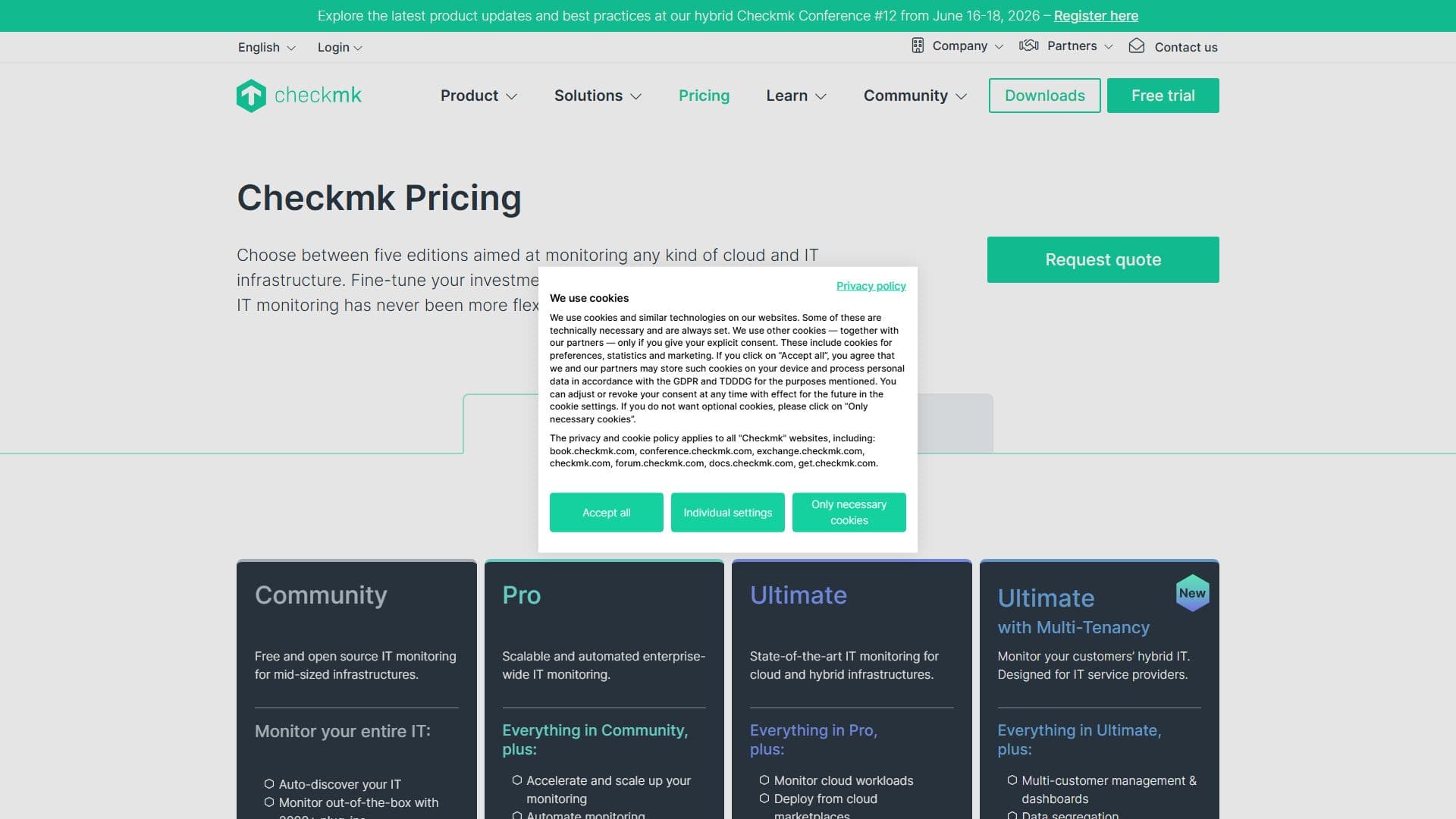The height and width of the screenshot is (819, 1456).
Task: Start a Free trial
Action: [1163, 96]
